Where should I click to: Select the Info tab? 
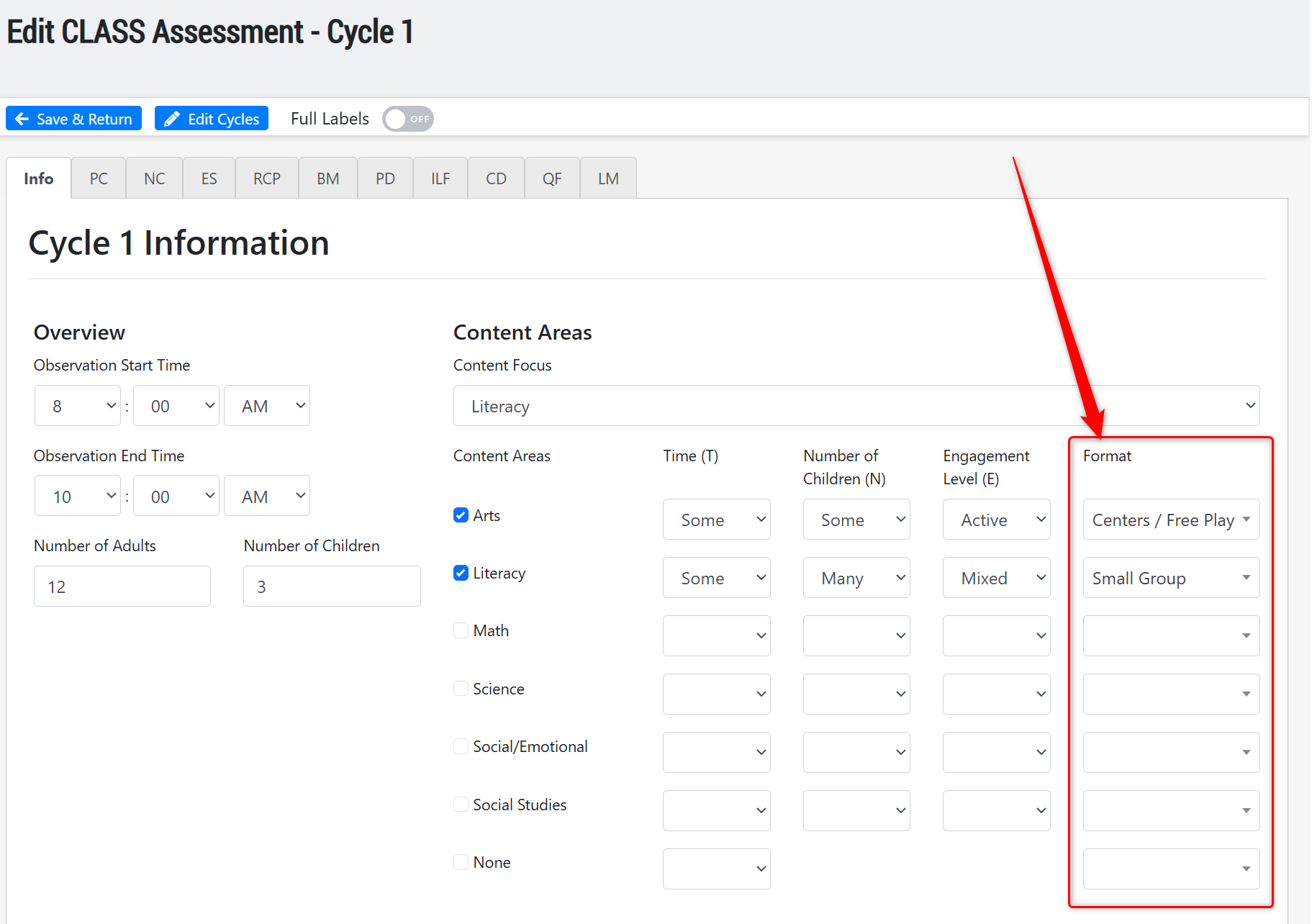click(x=39, y=178)
